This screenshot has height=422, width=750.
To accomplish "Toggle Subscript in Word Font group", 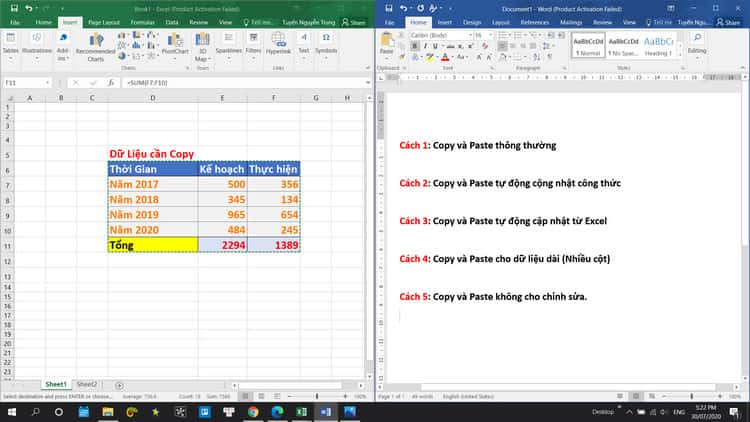I will click(460, 46).
